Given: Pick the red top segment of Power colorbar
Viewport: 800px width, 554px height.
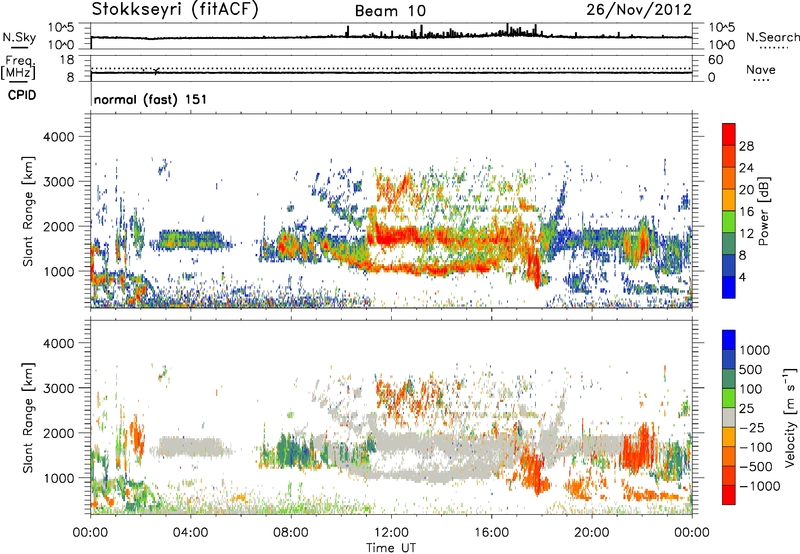Looking at the screenshot, I should pos(729,135).
